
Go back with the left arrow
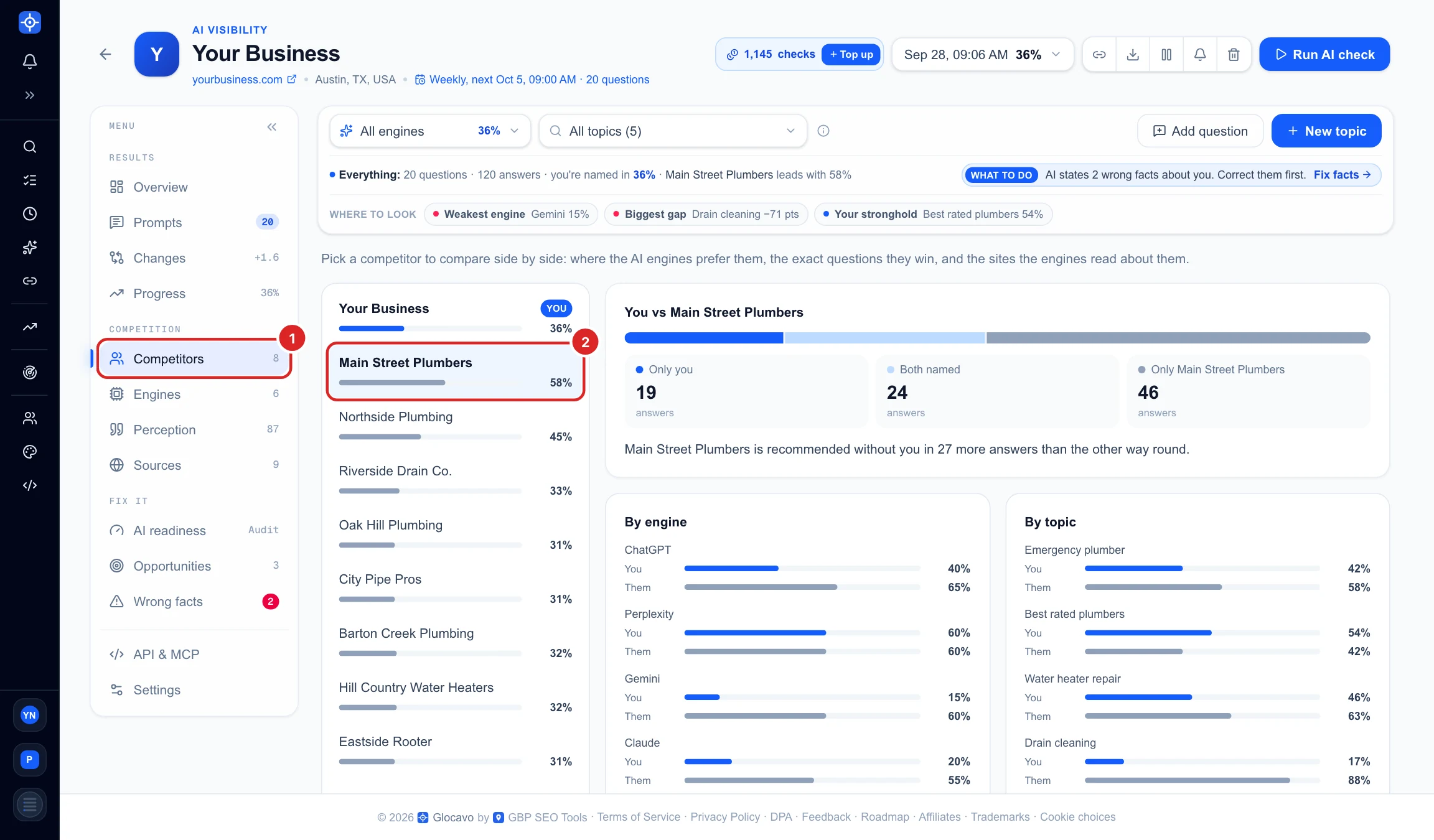pyautogui.click(x=105, y=54)
